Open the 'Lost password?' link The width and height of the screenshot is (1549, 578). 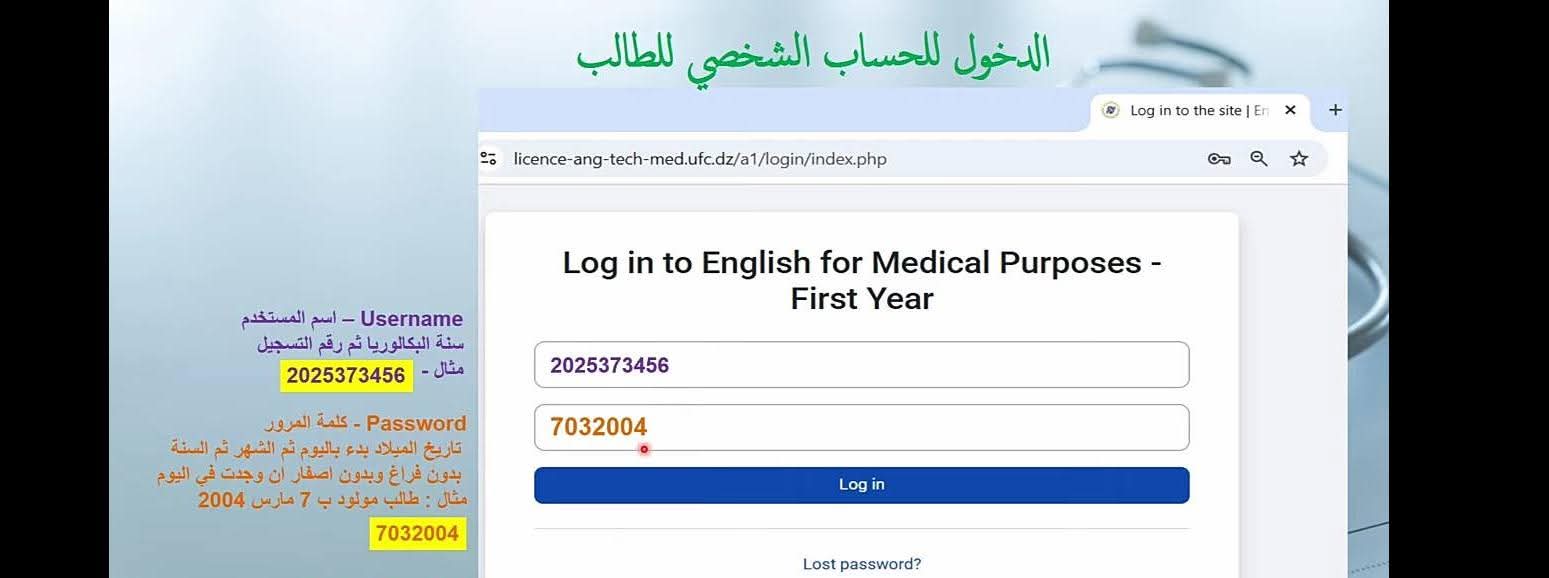[862, 564]
